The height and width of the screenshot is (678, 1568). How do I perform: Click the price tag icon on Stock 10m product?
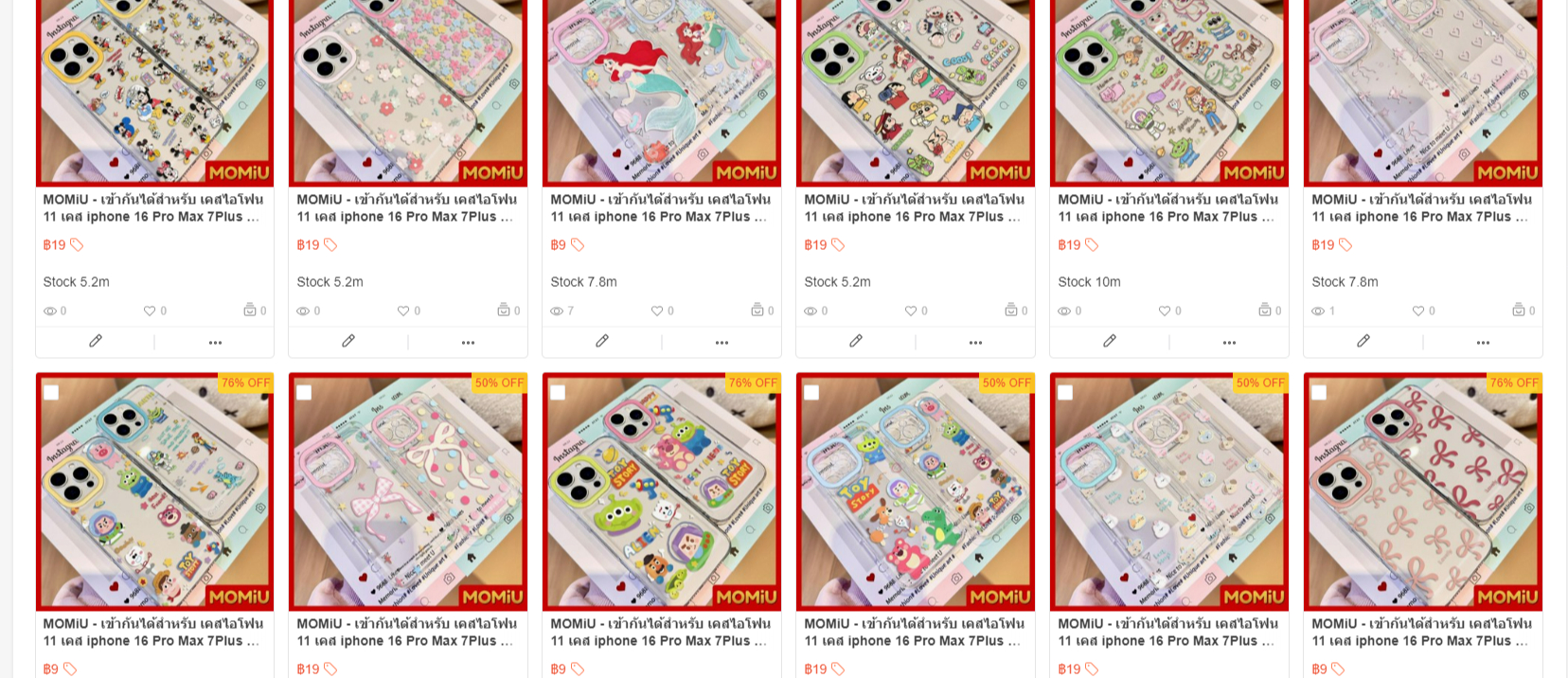(x=1092, y=245)
